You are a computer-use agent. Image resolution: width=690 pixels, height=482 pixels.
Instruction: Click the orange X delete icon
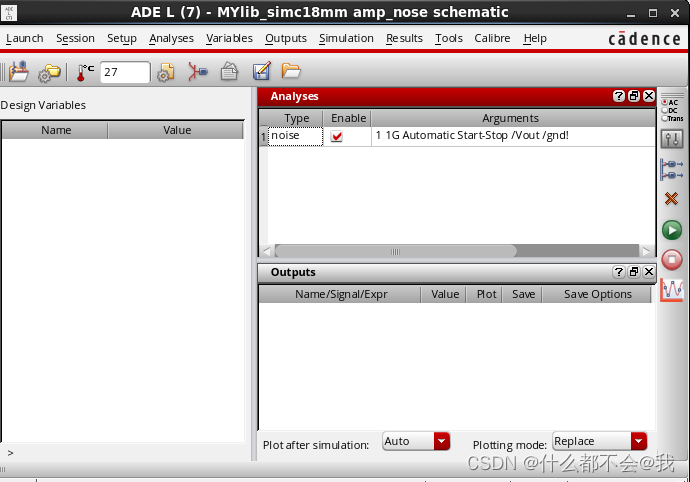pos(671,199)
